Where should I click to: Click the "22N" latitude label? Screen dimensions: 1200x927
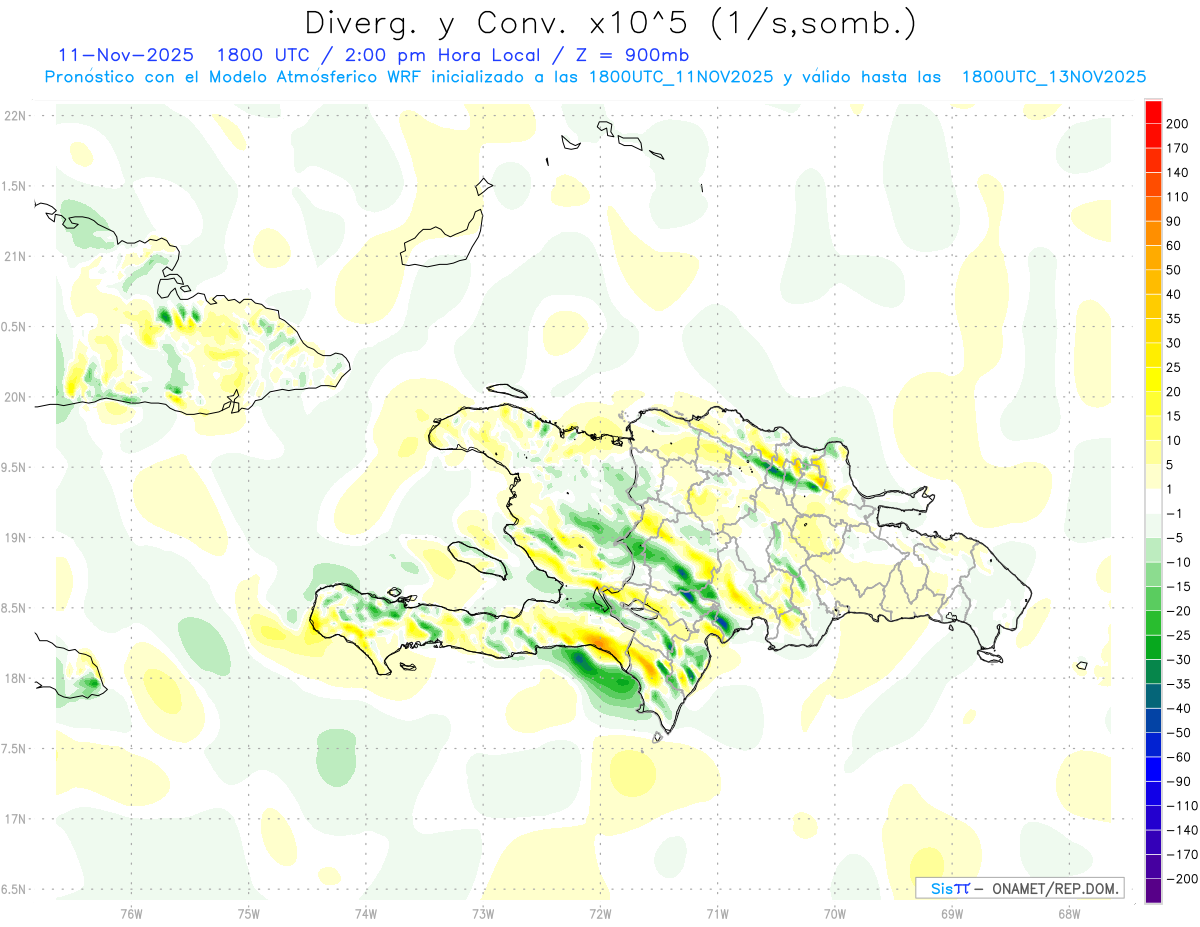[x=15, y=116]
